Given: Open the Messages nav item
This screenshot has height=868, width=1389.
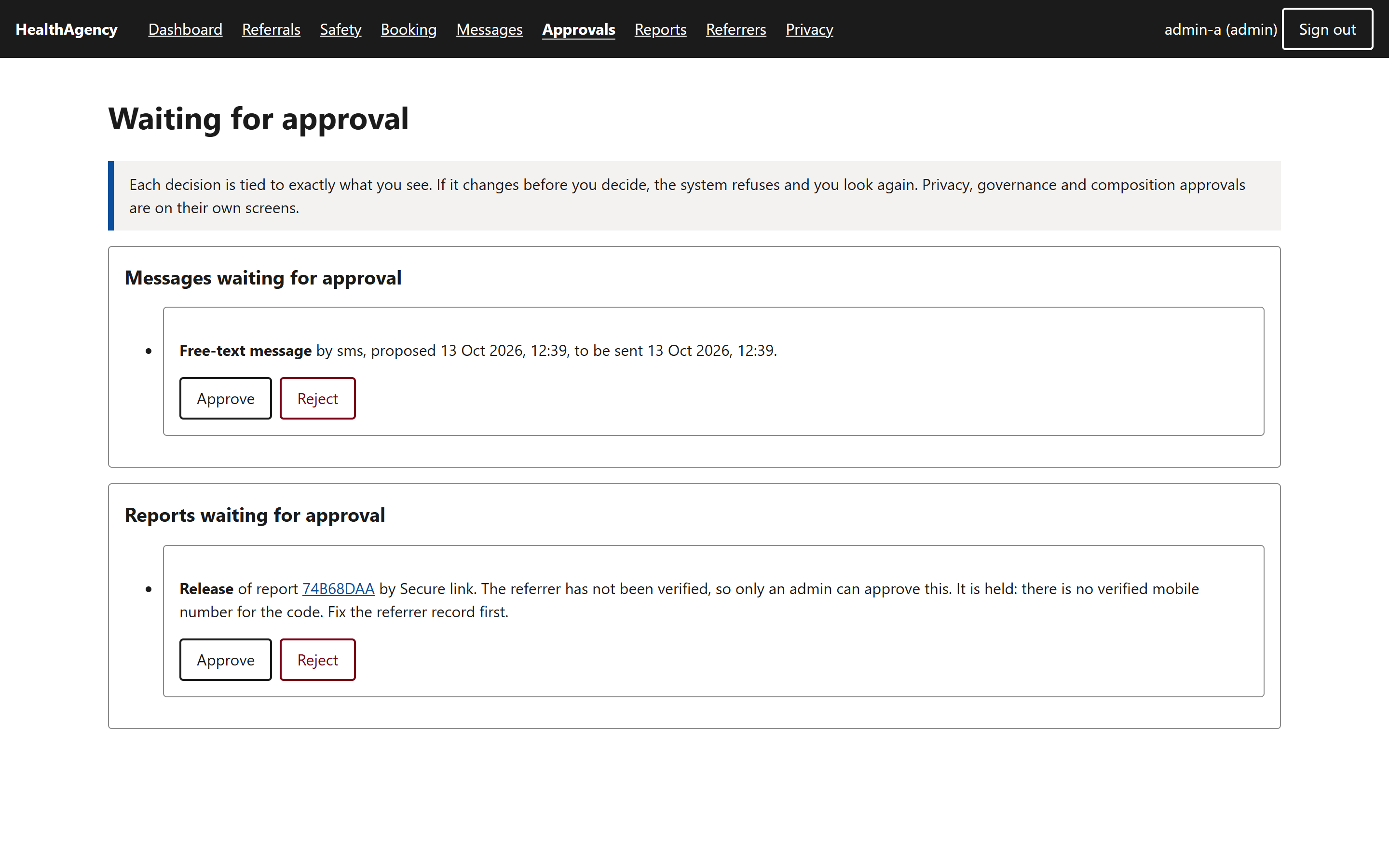Looking at the screenshot, I should coord(489,29).
